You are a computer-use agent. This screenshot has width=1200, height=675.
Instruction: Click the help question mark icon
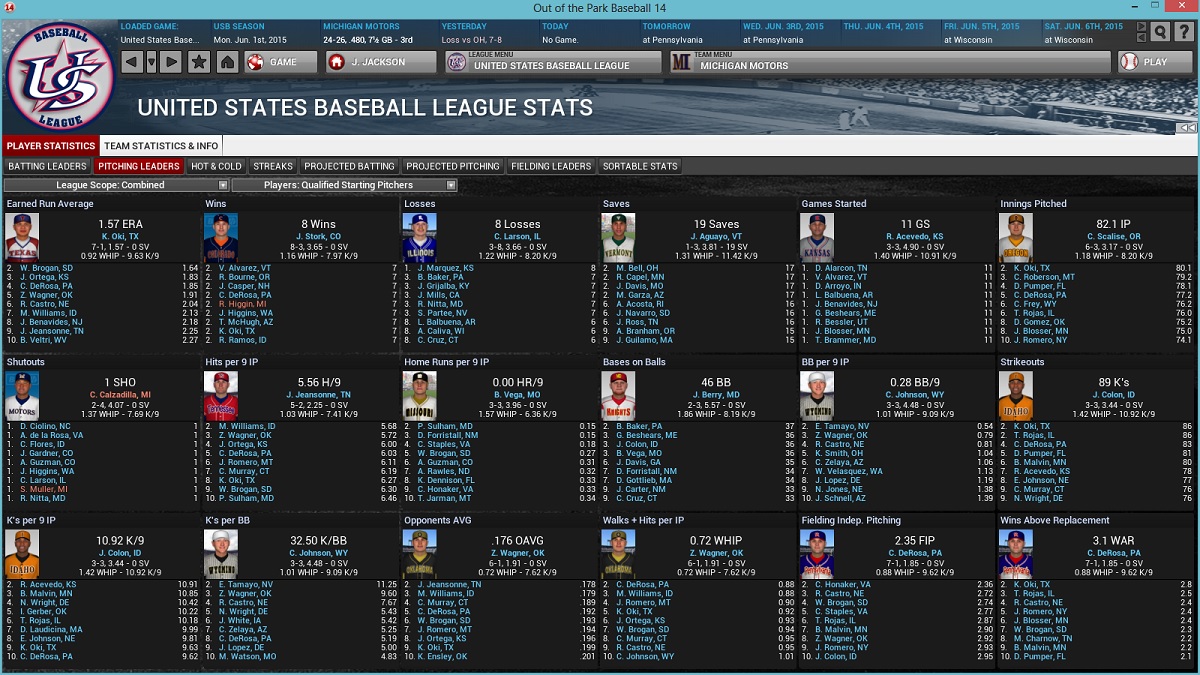point(1183,32)
